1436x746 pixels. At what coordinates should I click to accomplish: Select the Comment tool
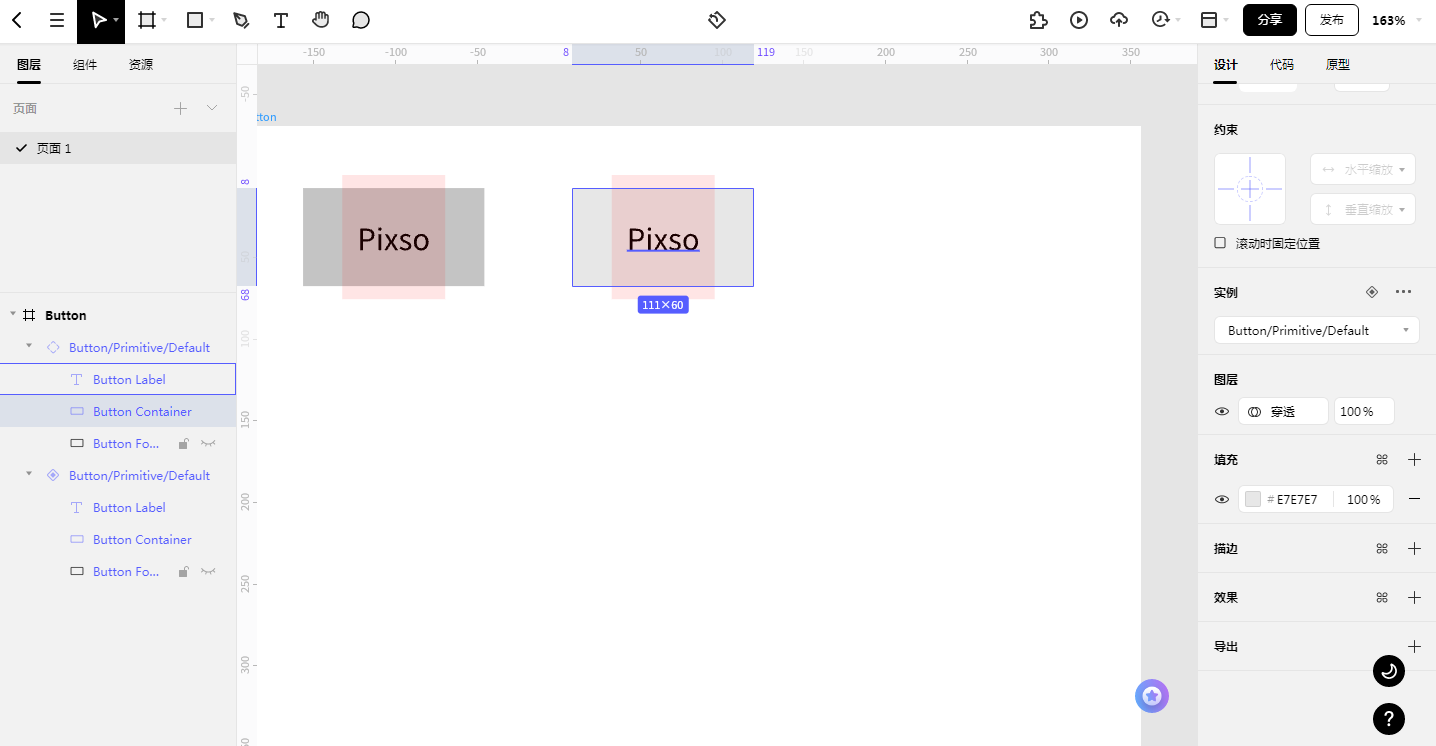(x=361, y=20)
